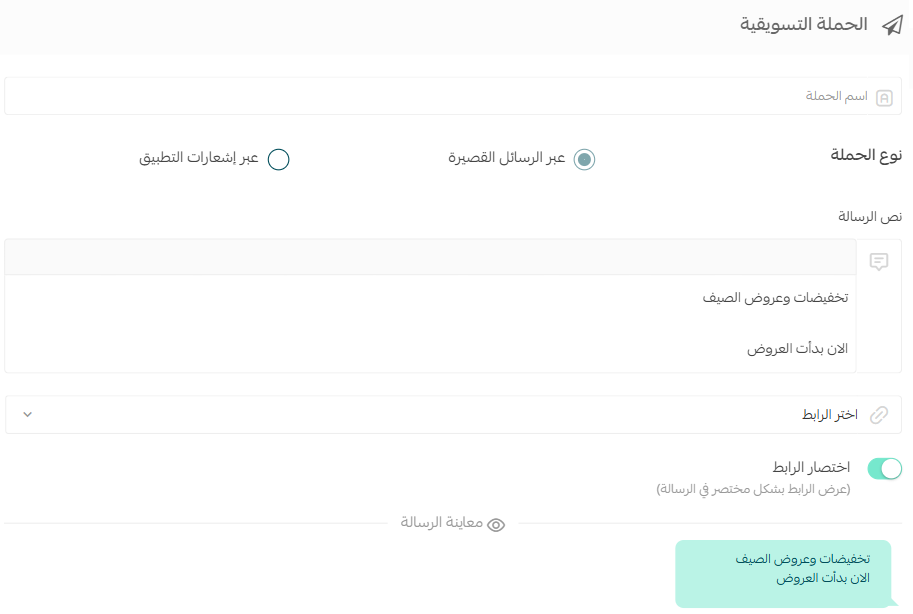The image size is (913, 614).
Task: Click the الحملة التسويقية header title
Action: pos(804,24)
